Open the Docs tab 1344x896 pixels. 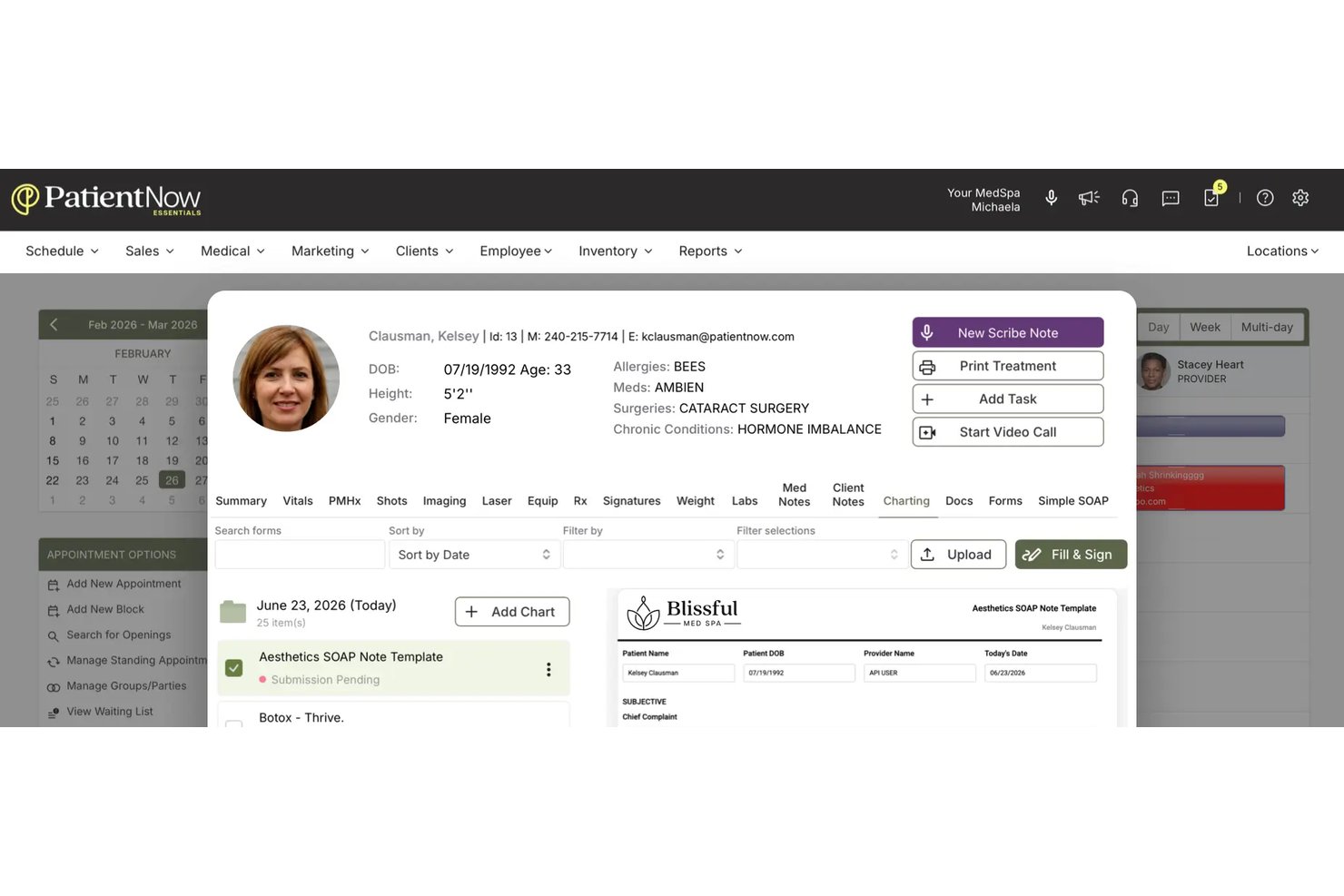(959, 501)
